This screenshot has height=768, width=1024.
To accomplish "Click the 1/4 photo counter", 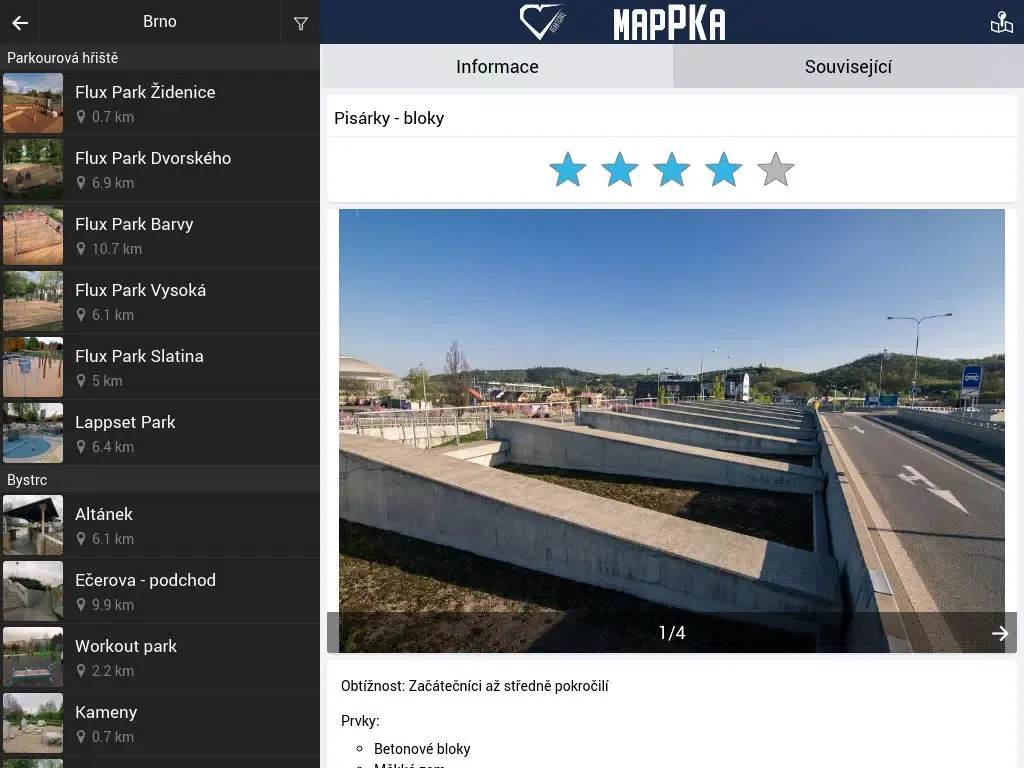I will point(672,633).
